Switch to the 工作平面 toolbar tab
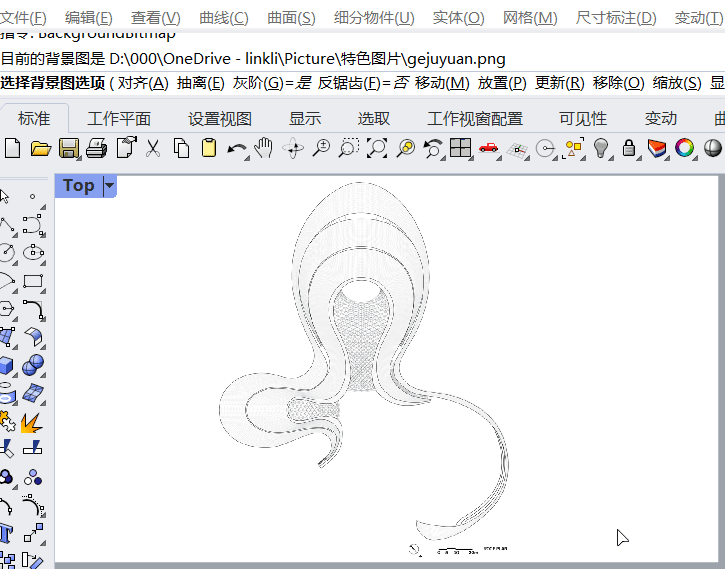The width and height of the screenshot is (725, 569). tap(119, 118)
